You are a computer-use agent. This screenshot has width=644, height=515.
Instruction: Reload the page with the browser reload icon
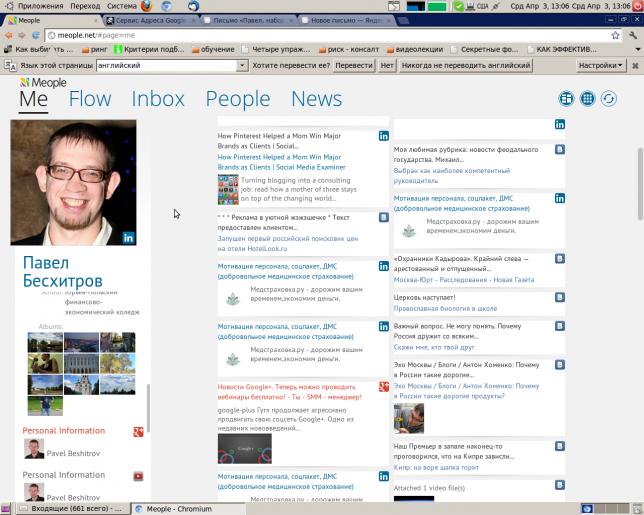click(x=36, y=35)
